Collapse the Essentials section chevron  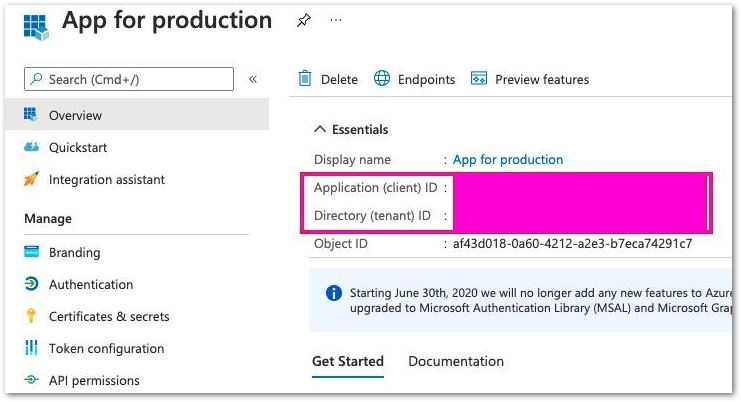(x=320, y=129)
